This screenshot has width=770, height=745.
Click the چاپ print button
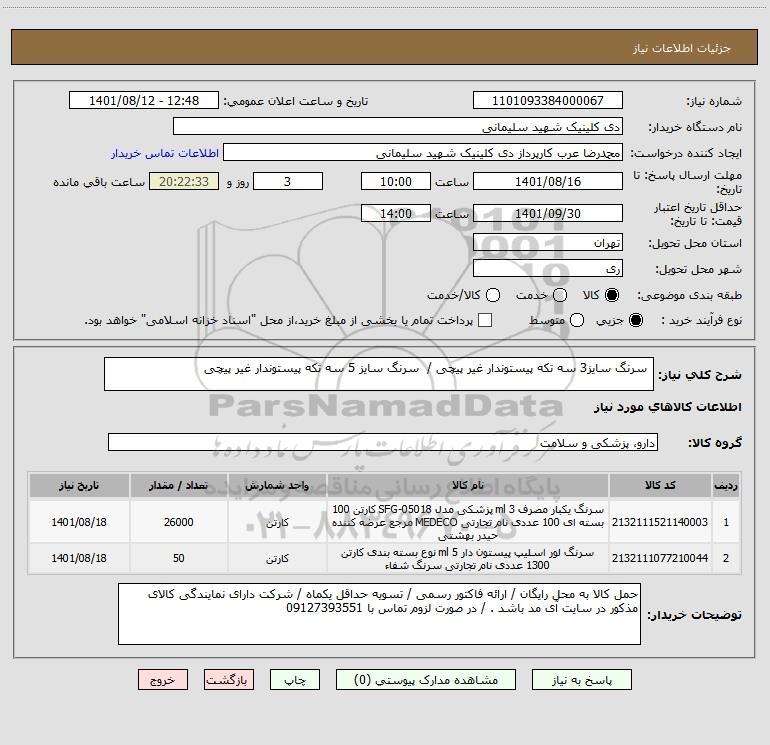coord(295,680)
